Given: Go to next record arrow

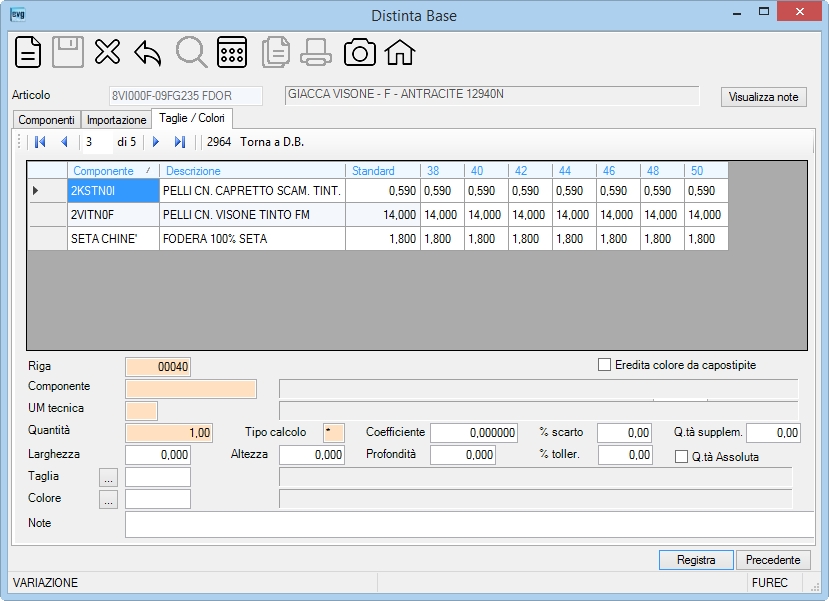Looking at the screenshot, I should (156, 142).
